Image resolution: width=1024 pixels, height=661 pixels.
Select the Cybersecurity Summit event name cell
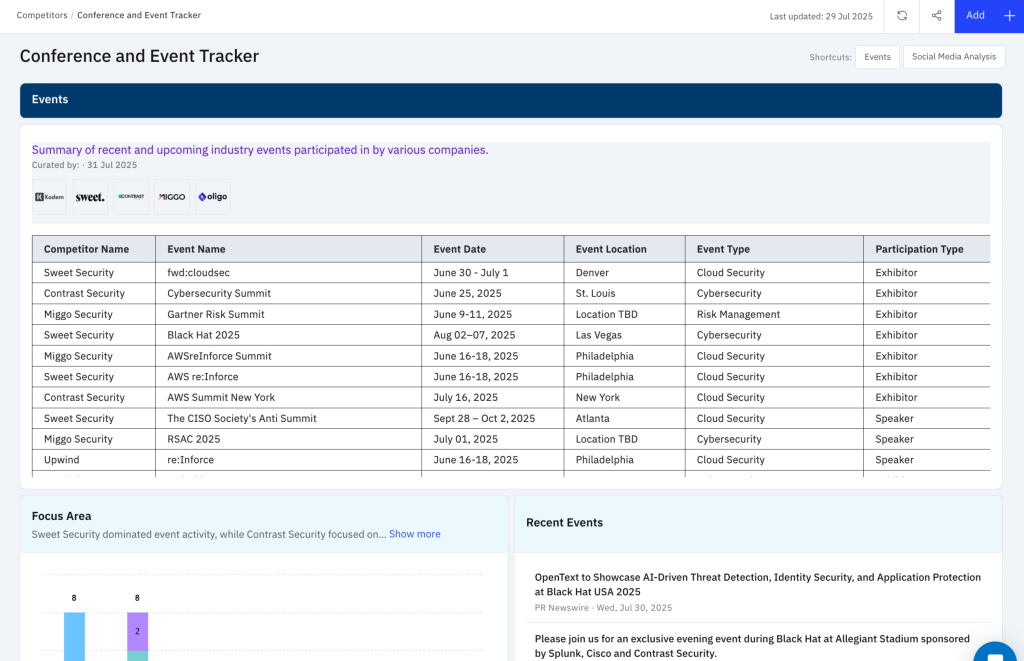(x=289, y=293)
